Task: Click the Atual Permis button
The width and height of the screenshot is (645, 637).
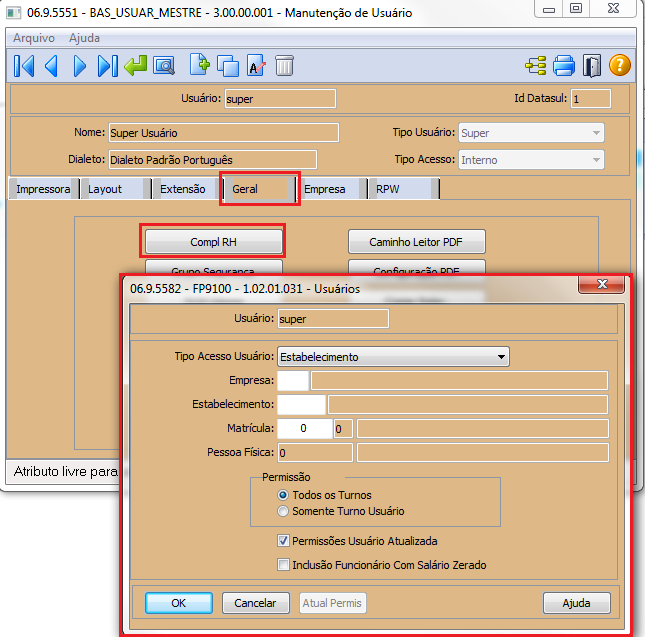Action: pyautogui.click(x=332, y=603)
